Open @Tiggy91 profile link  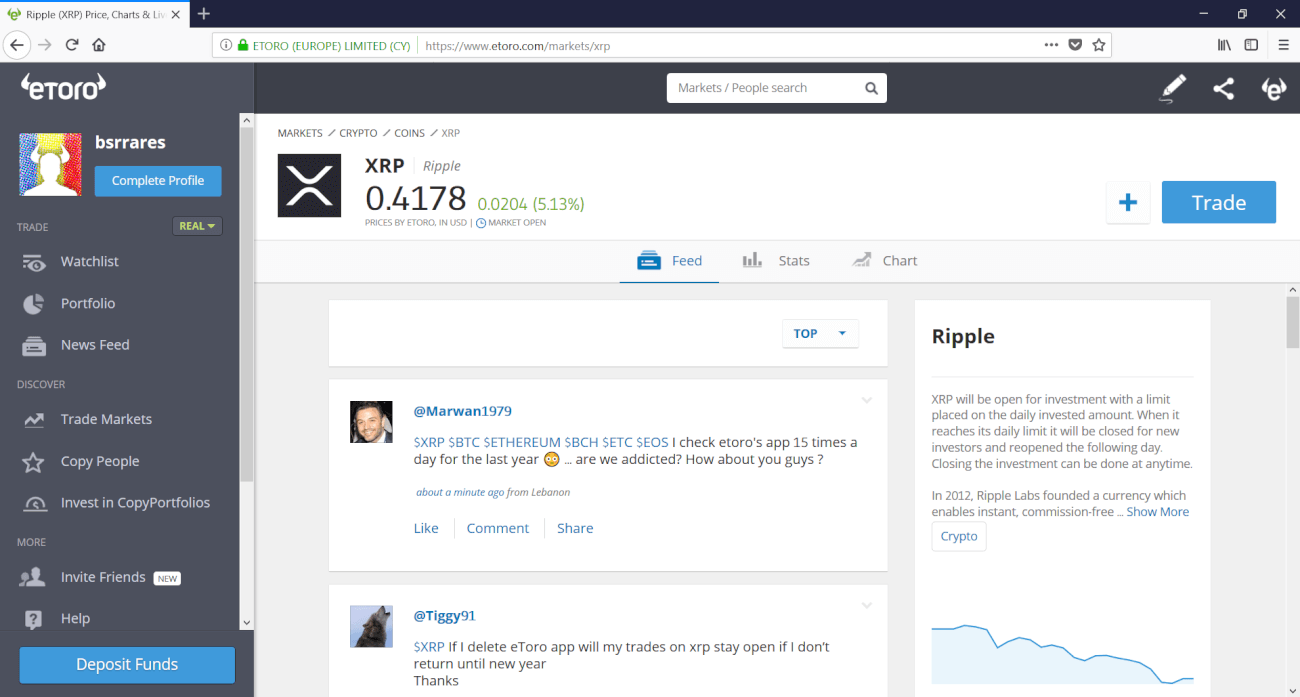tap(444, 616)
